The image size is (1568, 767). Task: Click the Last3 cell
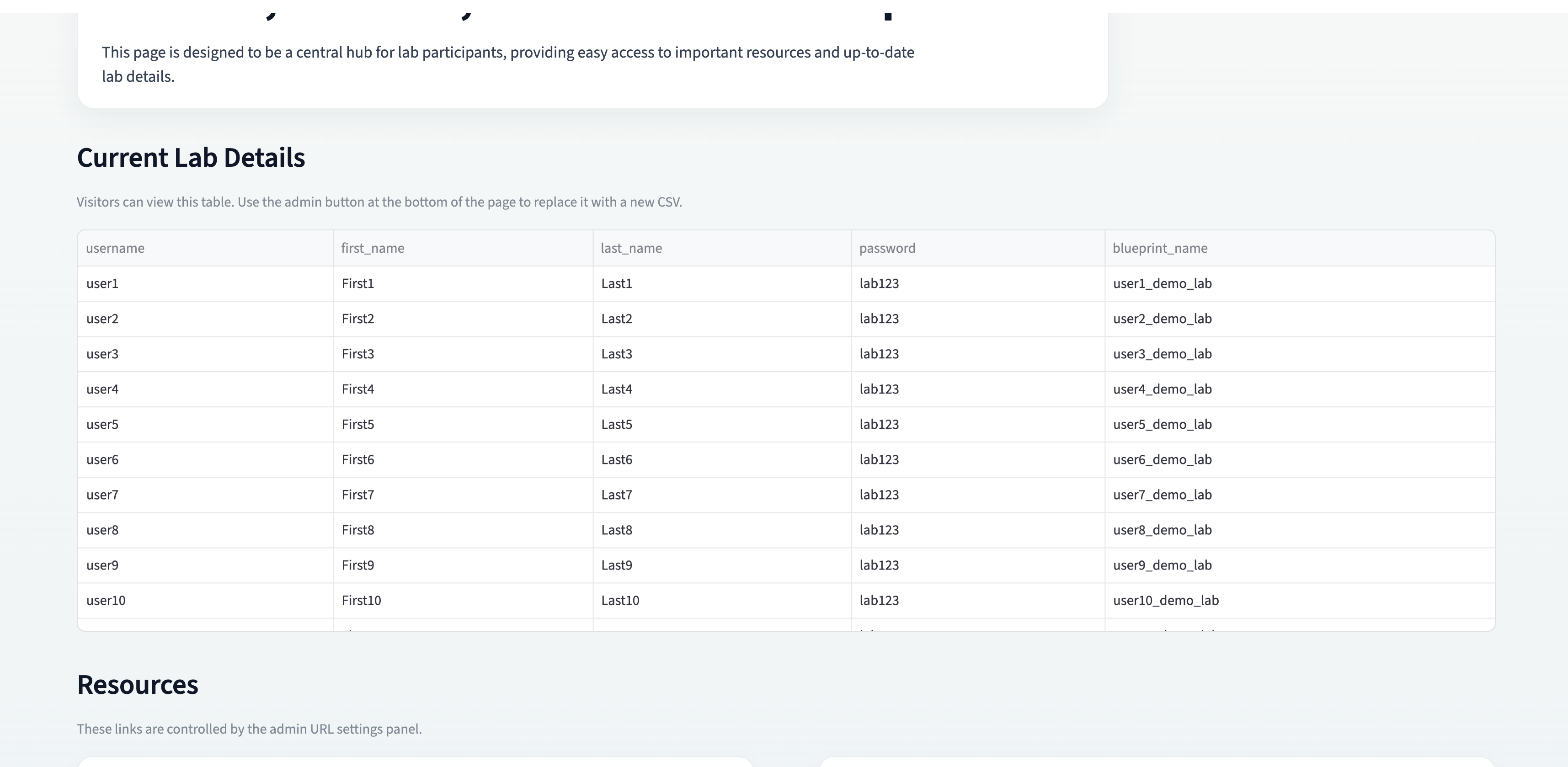722,354
